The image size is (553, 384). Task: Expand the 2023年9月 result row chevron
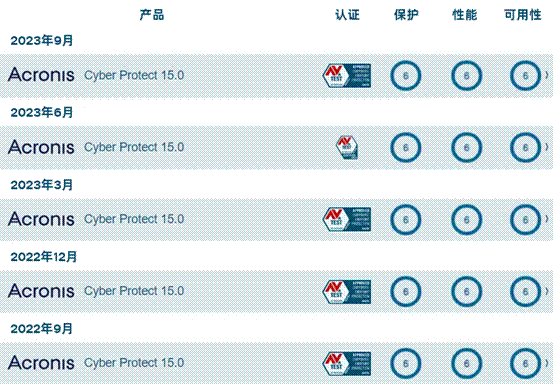(547, 75)
